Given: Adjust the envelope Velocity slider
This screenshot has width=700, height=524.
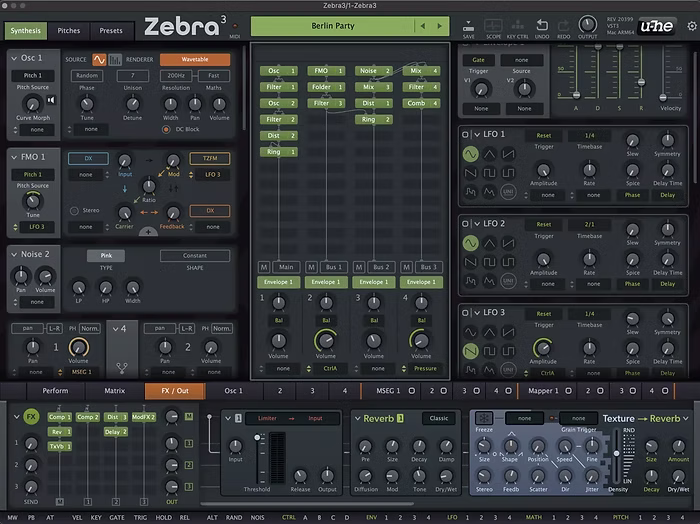Looking at the screenshot, I should [663, 97].
